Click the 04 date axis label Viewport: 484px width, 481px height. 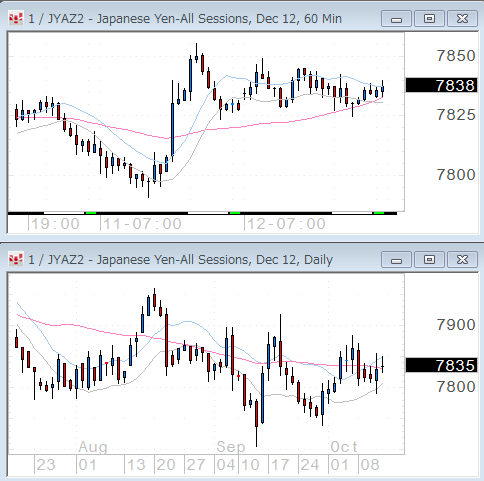pos(226,465)
